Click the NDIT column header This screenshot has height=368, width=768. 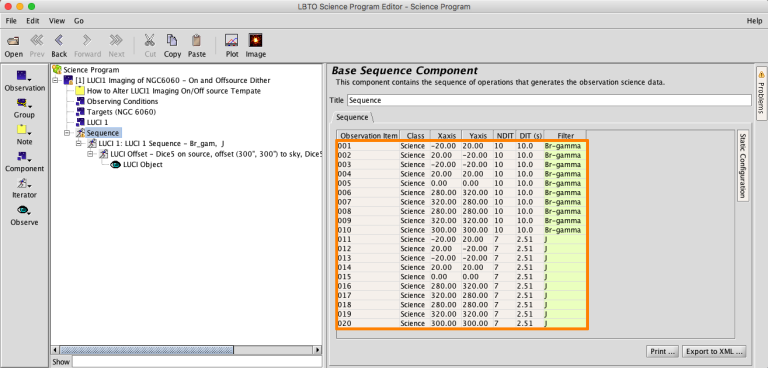pyautogui.click(x=504, y=135)
